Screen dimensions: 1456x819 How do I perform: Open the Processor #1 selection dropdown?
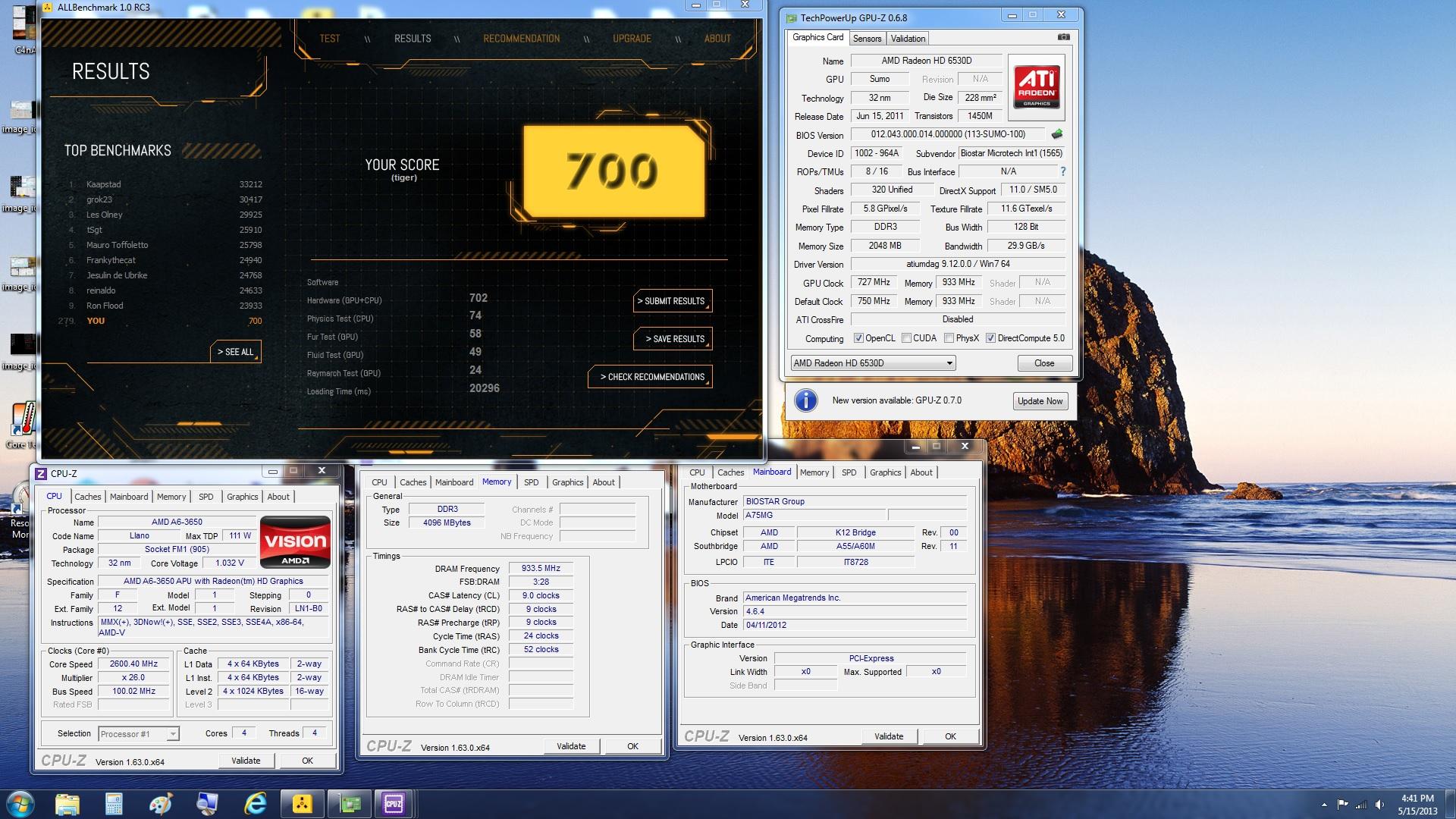138,733
